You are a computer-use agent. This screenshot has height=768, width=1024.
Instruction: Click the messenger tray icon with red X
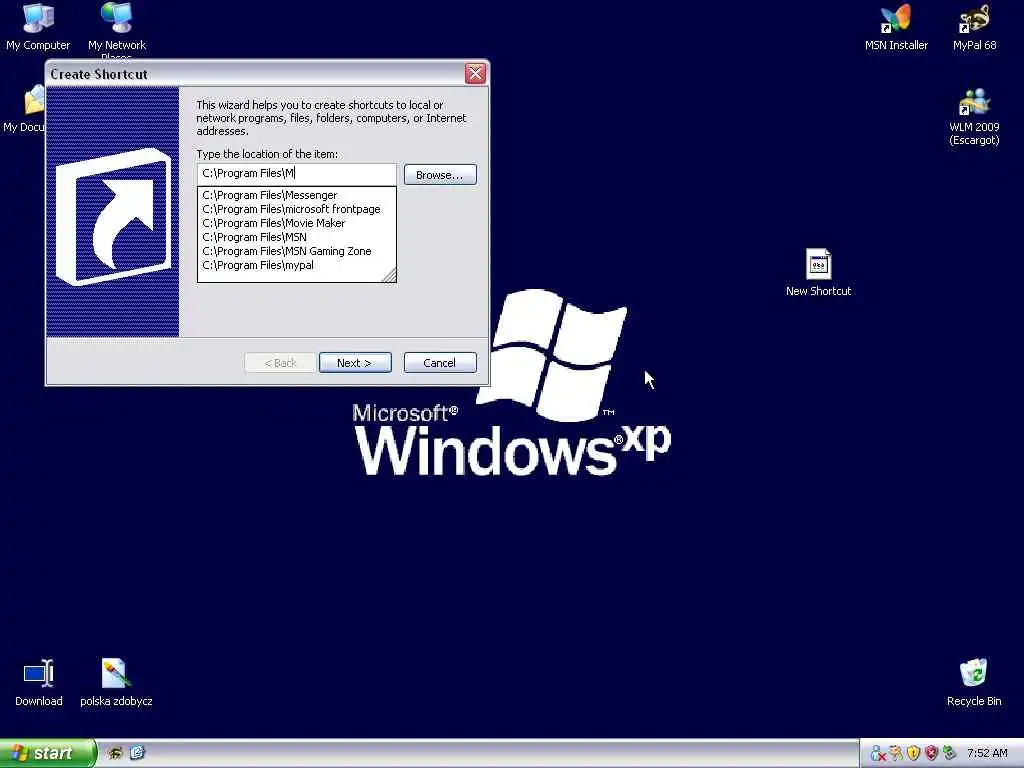(878, 754)
